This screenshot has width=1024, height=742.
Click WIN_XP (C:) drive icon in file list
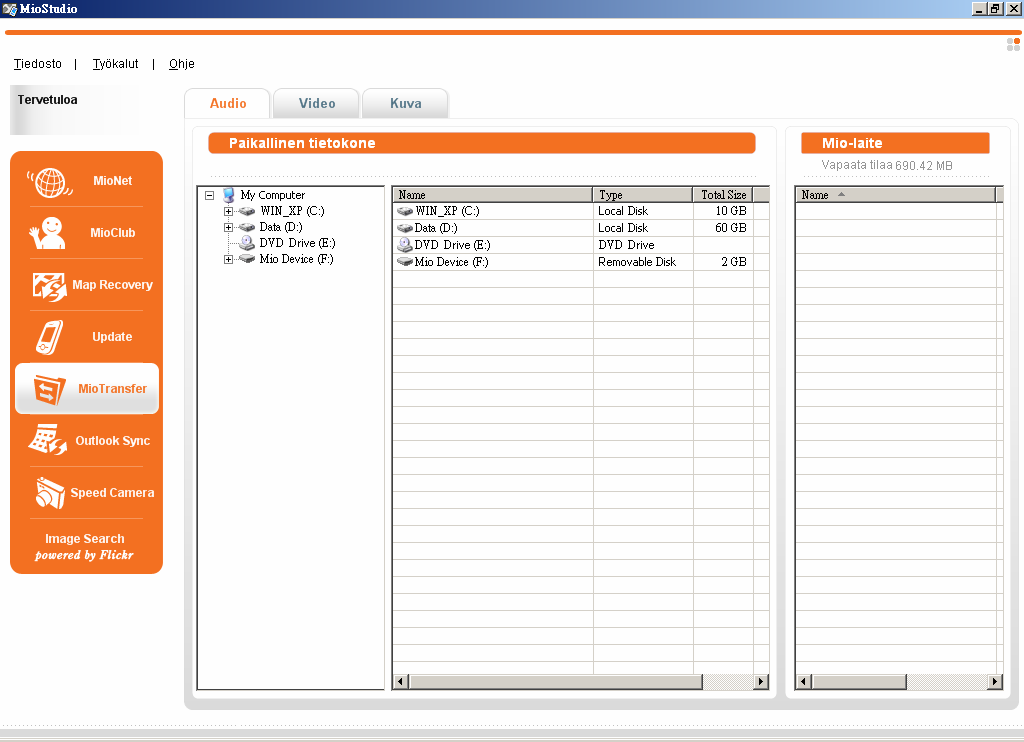click(405, 211)
